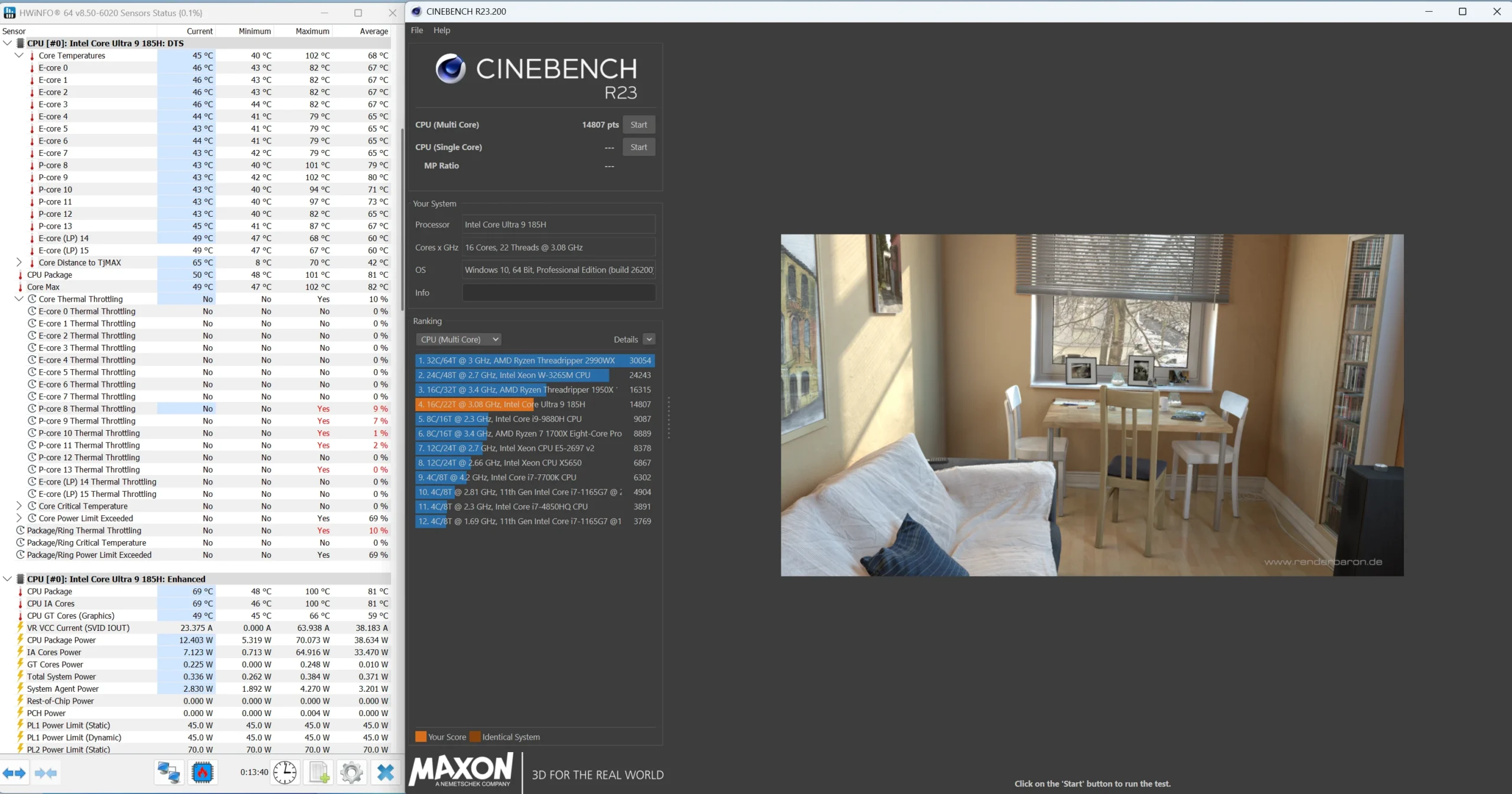Click the Cinebench app icon in the title bar
The height and width of the screenshot is (794, 1512).
pyautogui.click(x=416, y=11)
